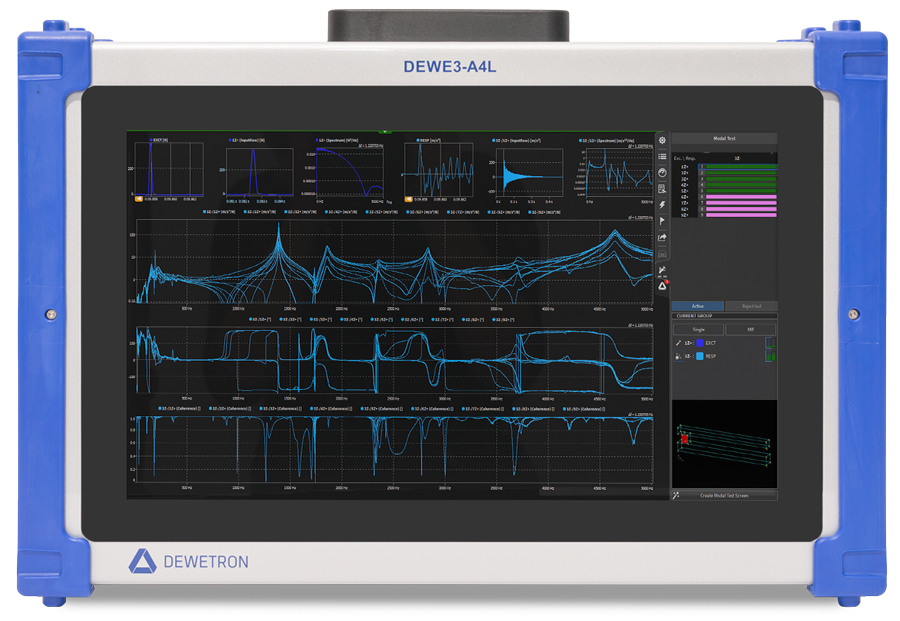Click the CURRENT GROUP section label
900x621 pixels.
click(694, 316)
